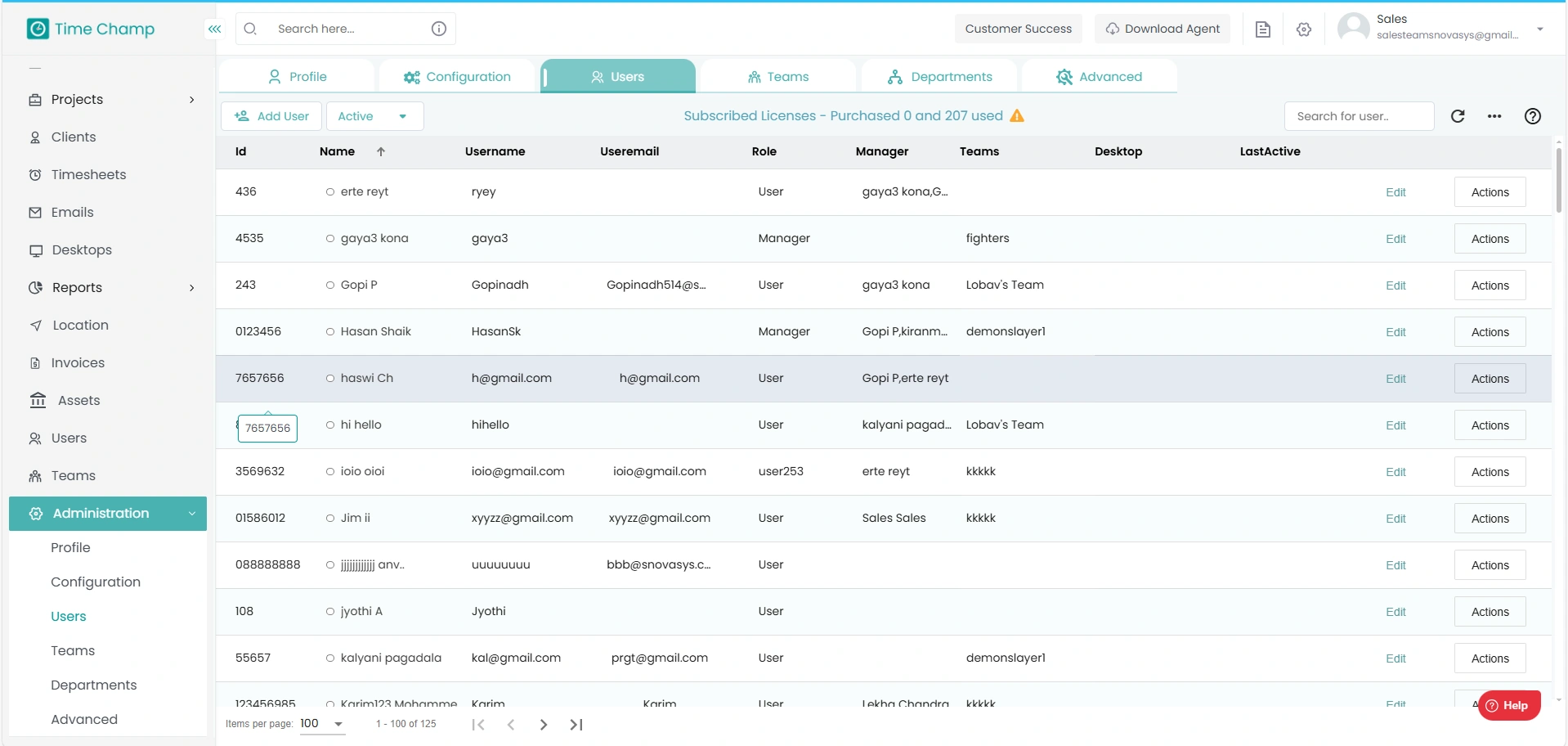The image size is (1568, 746).
Task: Click the Add User button
Action: point(271,116)
